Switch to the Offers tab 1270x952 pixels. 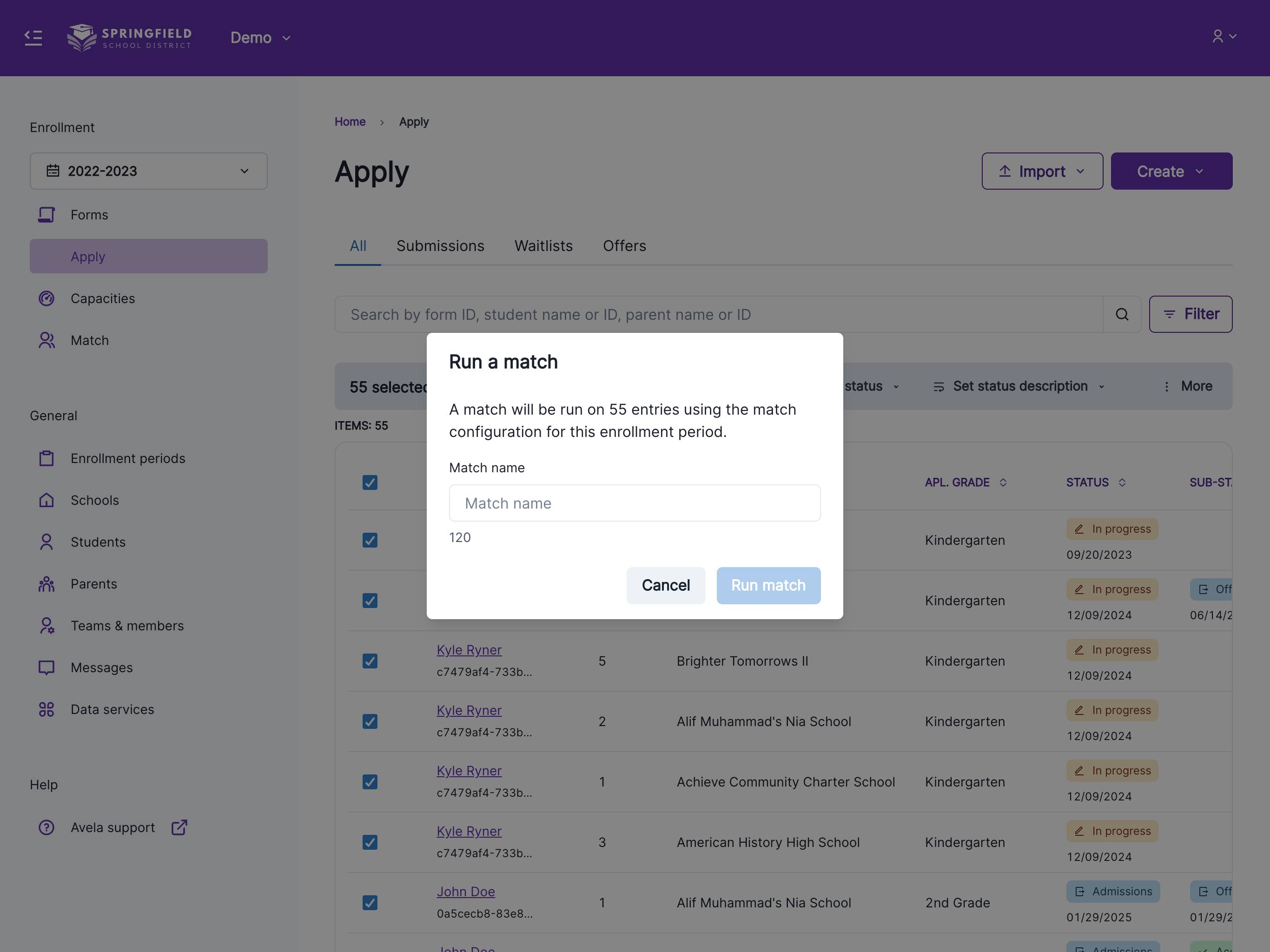(624, 246)
